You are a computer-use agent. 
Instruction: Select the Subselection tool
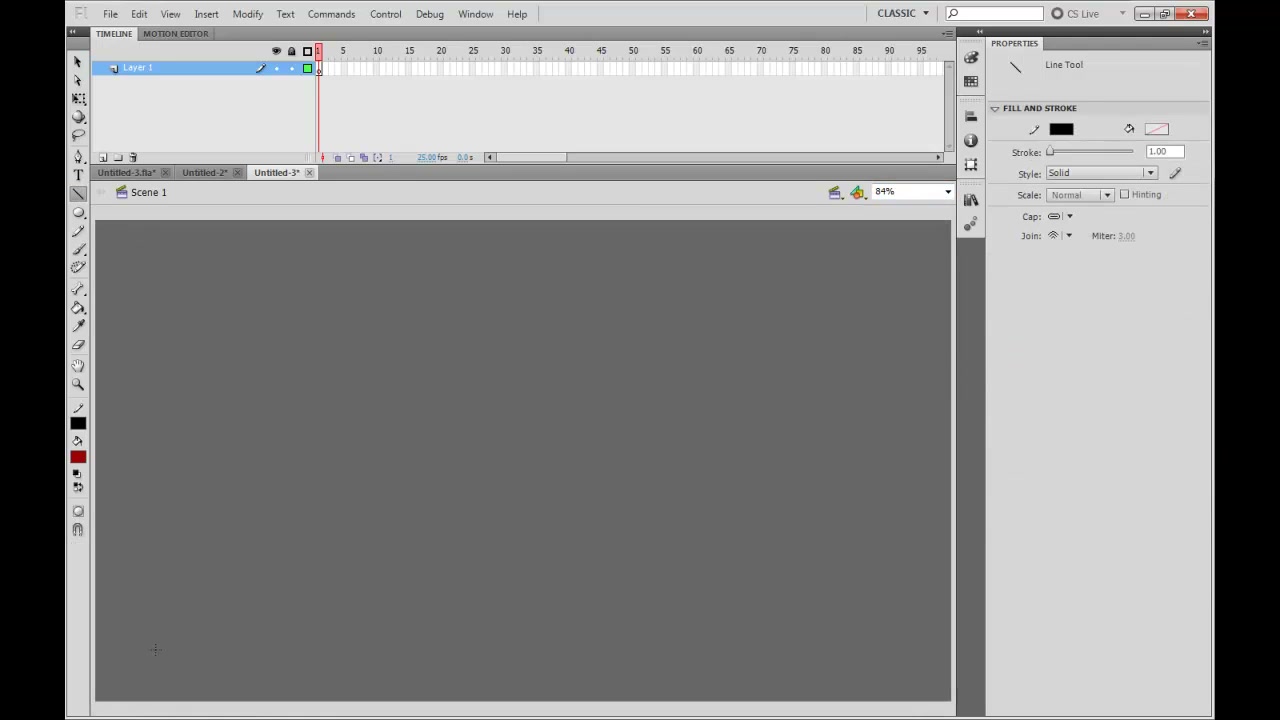78,80
